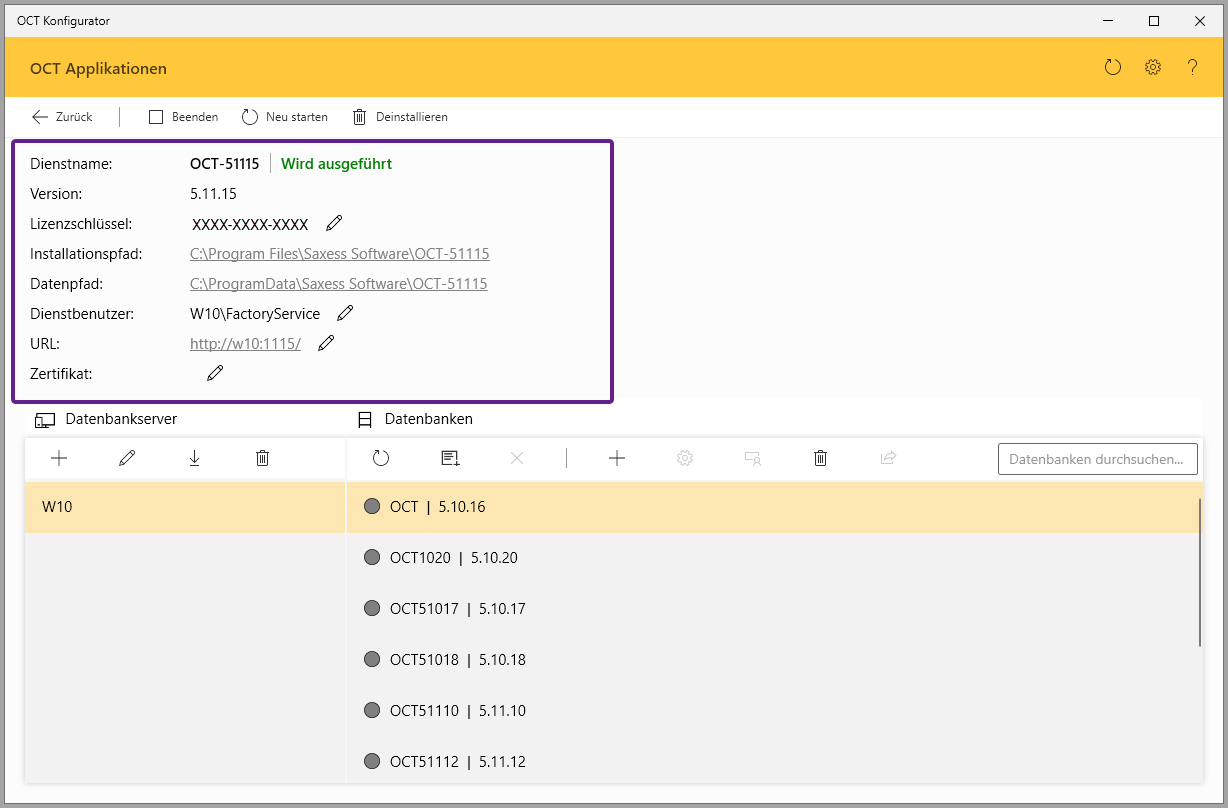Click the refresh icon in yellow header
Viewport: 1228px width, 808px height.
pyautogui.click(x=1112, y=68)
